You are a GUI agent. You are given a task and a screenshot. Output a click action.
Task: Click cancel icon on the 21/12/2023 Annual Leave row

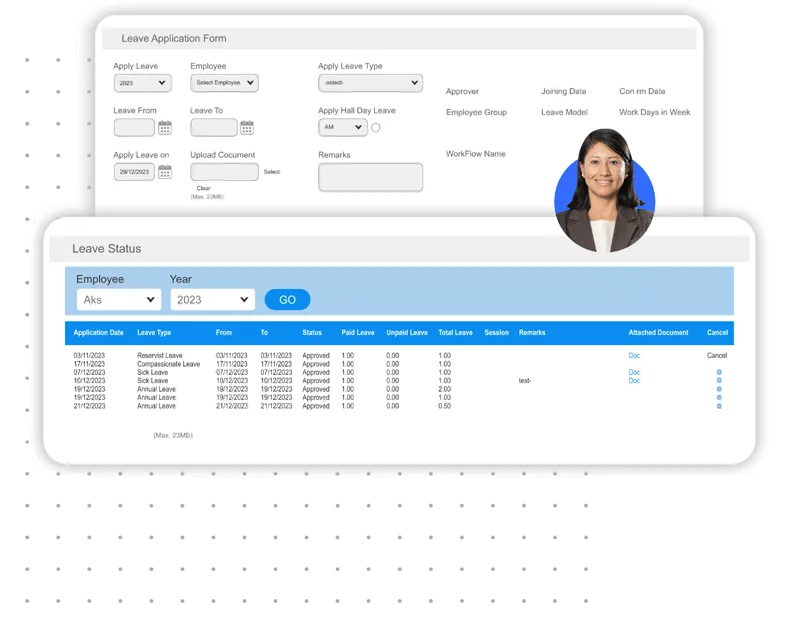720,406
